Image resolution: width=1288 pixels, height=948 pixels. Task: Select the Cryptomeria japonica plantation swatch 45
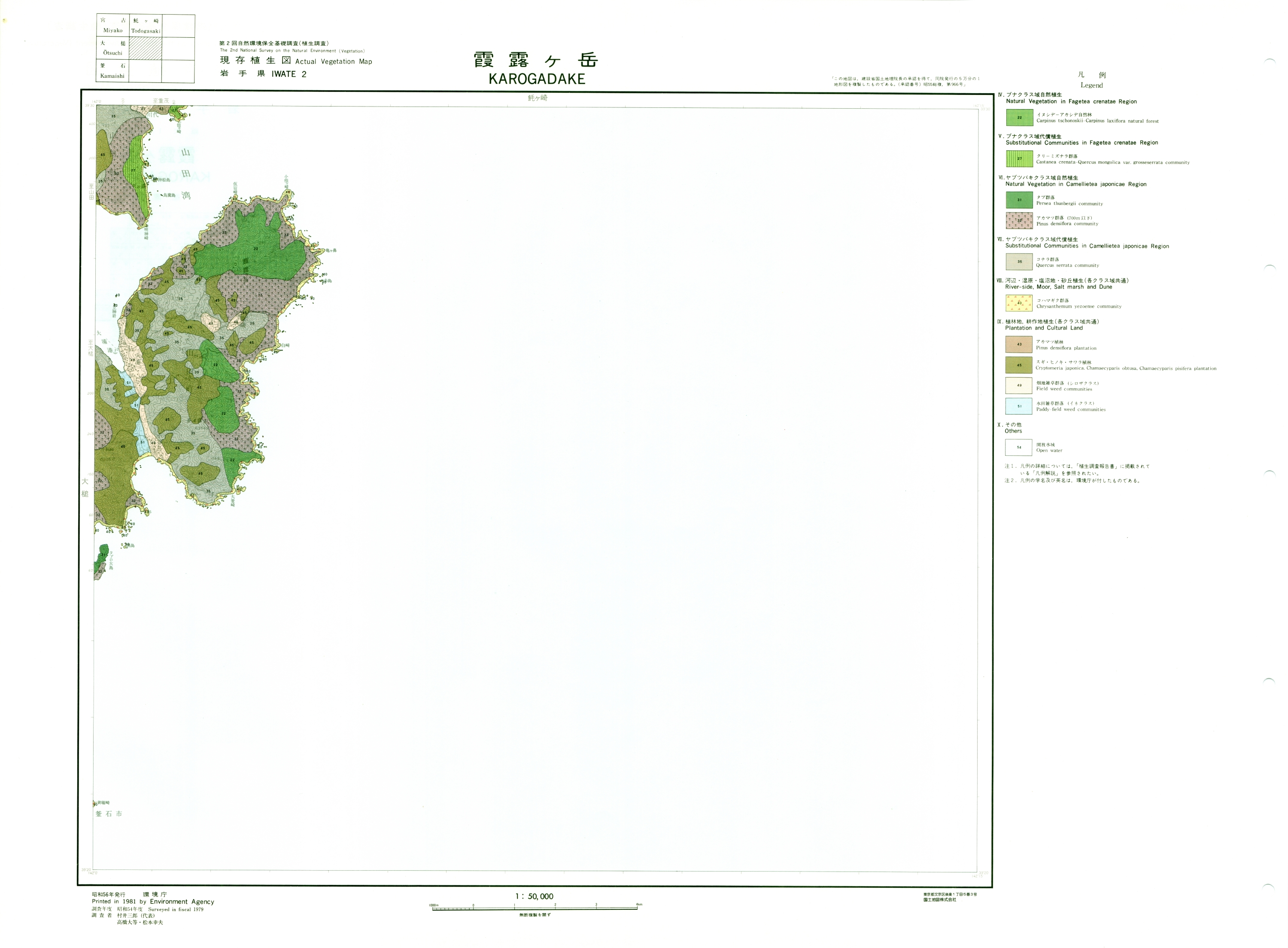point(1019,365)
